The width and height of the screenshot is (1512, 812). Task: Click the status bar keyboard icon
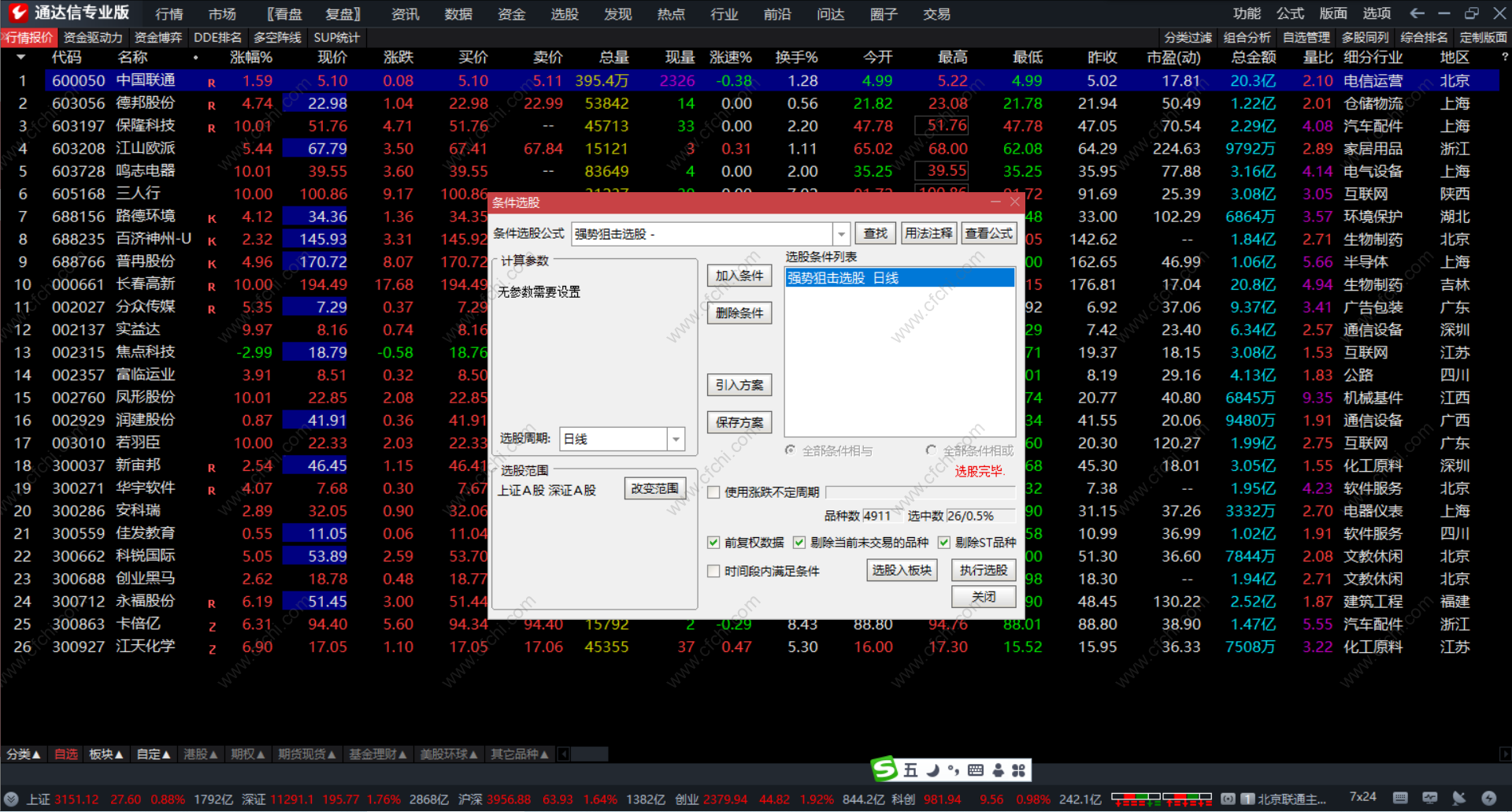click(x=1400, y=798)
